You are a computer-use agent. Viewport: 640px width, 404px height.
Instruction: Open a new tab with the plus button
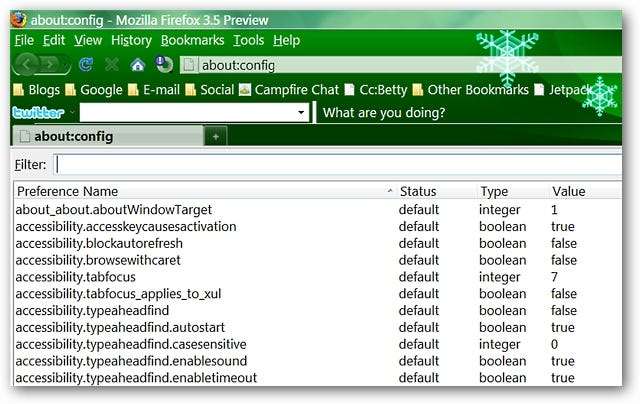click(216, 136)
